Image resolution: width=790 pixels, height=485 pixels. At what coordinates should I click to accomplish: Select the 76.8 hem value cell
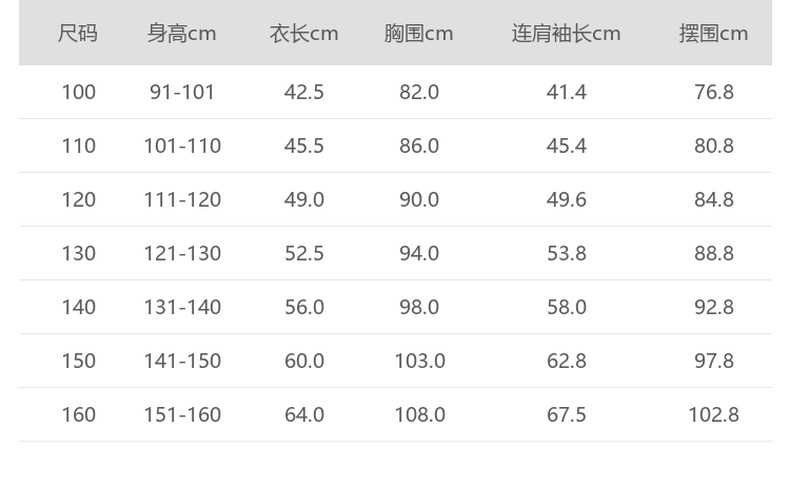point(714,92)
